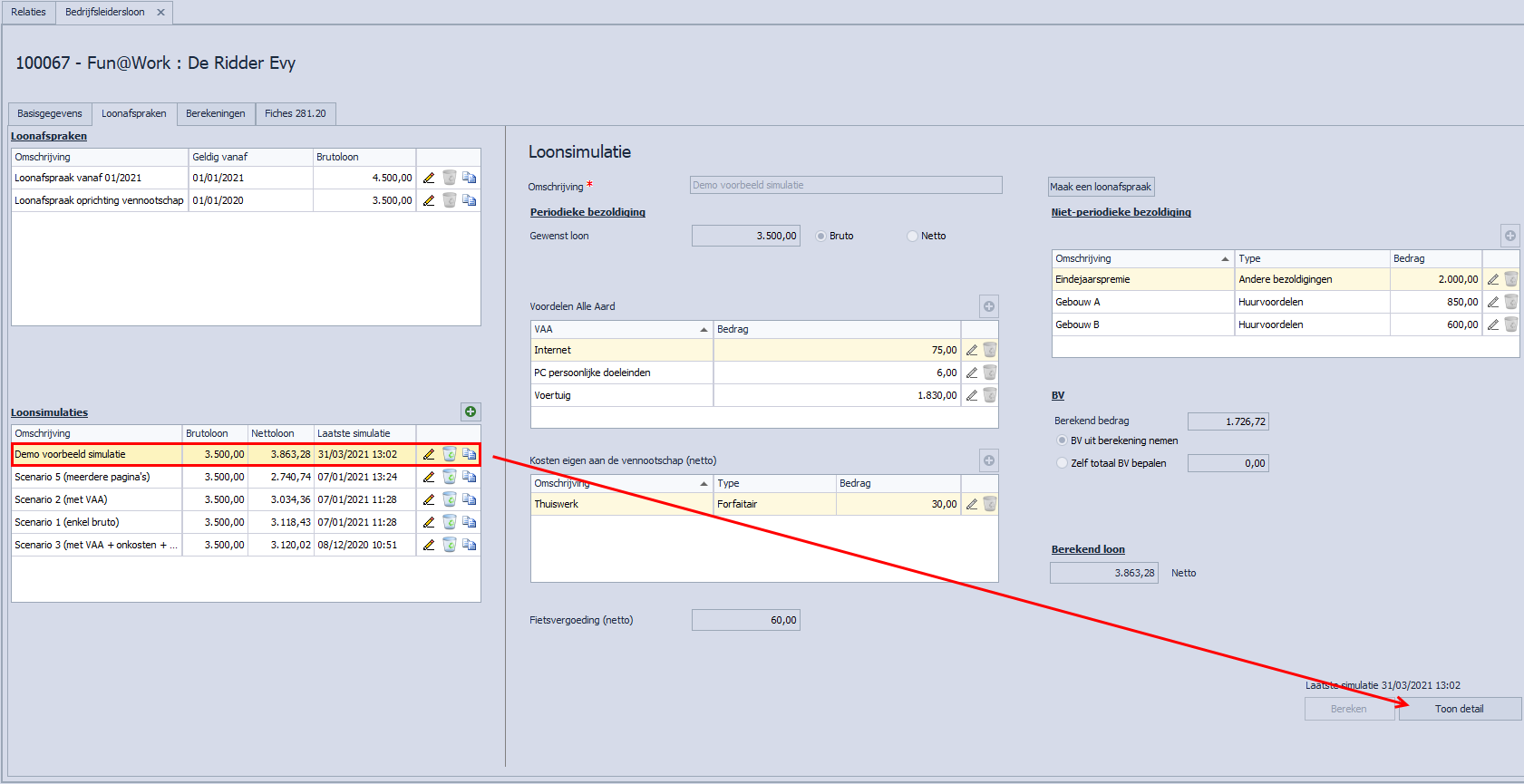
Task: Edit the Internet voordeel row
Action: point(971,350)
